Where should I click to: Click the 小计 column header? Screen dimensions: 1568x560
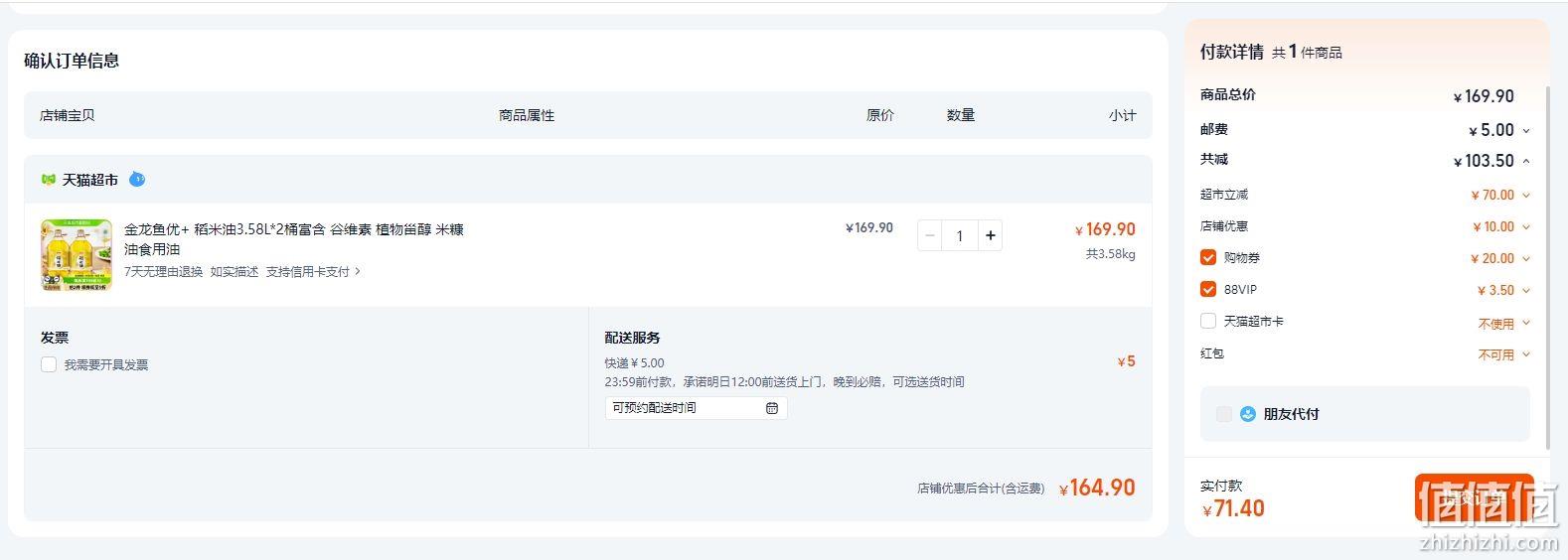[1123, 115]
